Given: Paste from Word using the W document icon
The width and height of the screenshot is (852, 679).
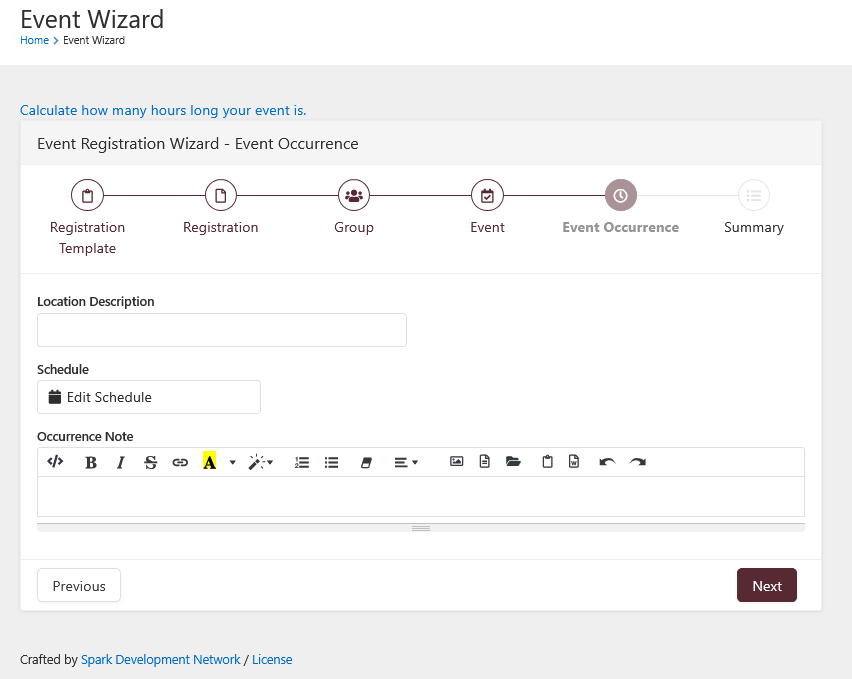Looking at the screenshot, I should 574,462.
